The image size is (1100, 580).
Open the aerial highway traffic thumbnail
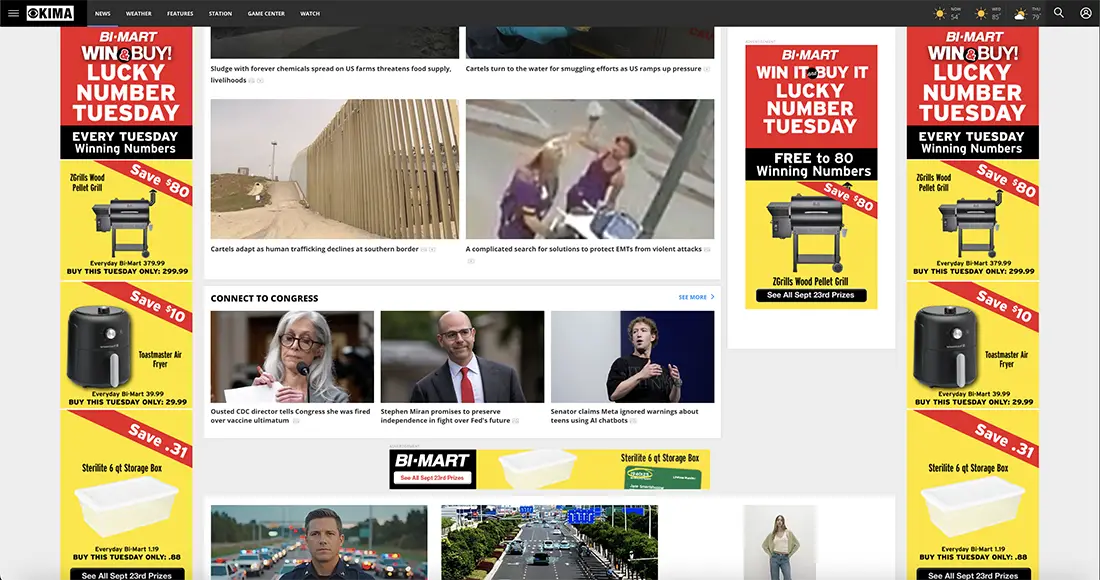[x=549, y=542]
